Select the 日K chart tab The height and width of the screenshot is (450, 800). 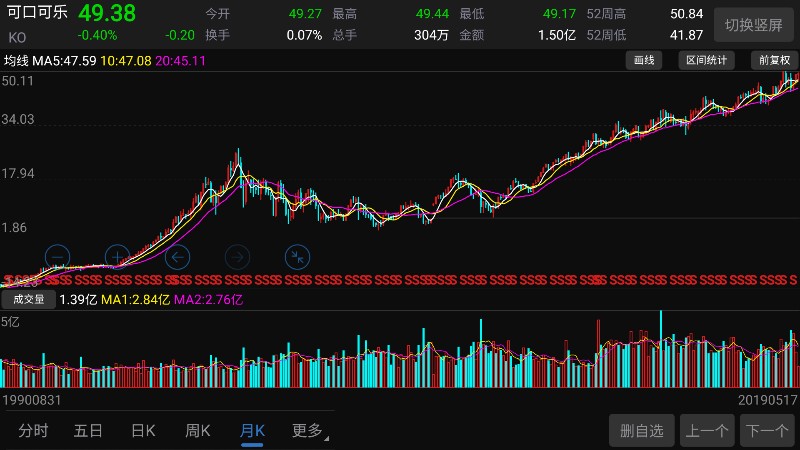143,431
